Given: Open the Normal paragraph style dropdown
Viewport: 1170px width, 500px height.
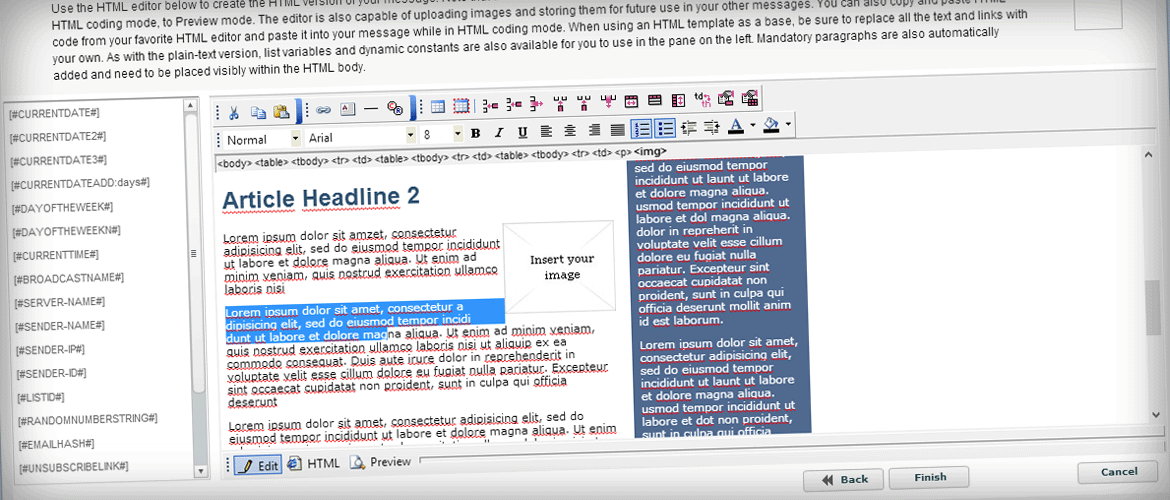Looking at the screenshot, I should tap(295, 138).
